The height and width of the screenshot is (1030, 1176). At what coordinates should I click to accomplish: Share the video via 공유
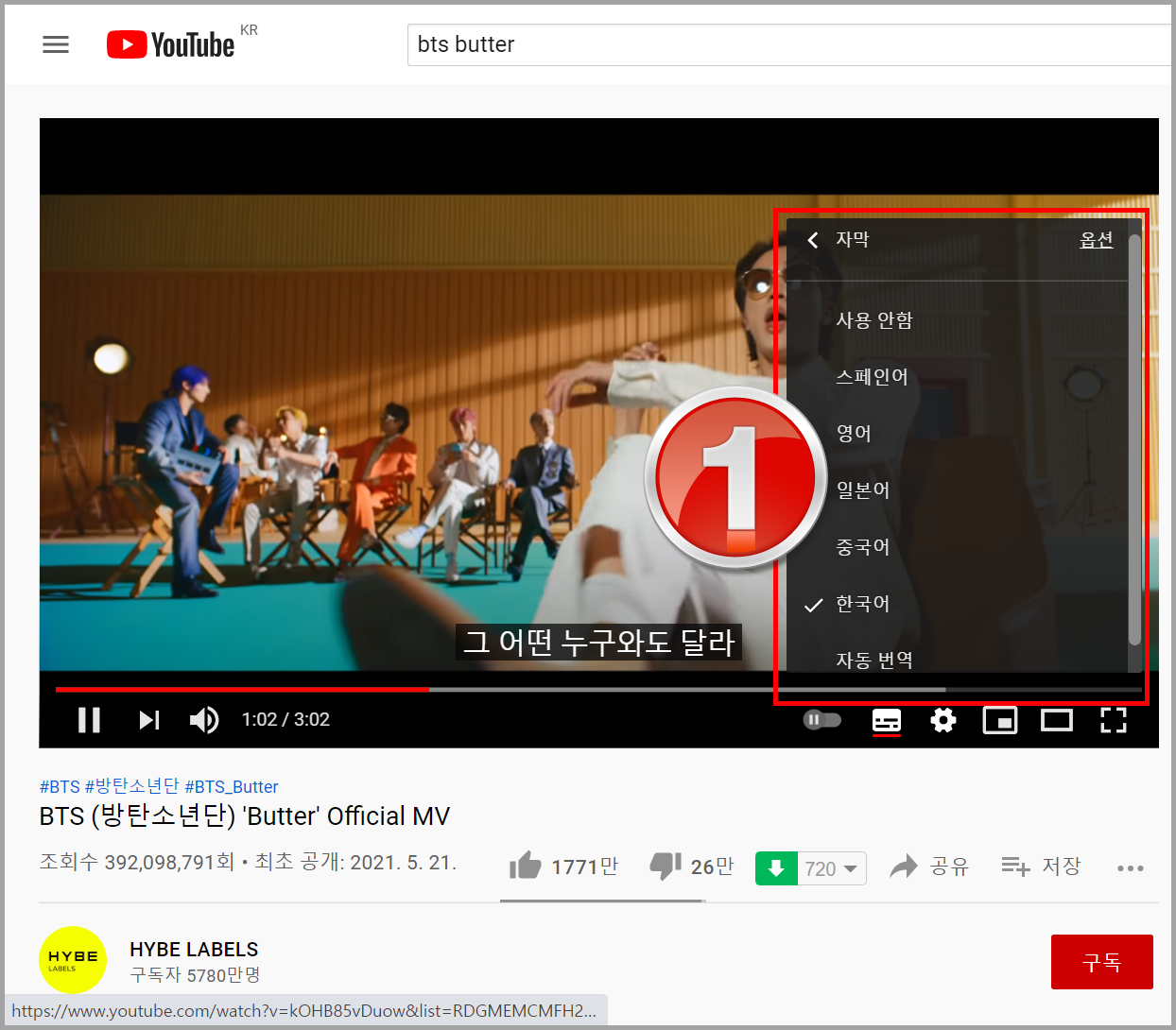pos(930,867)
